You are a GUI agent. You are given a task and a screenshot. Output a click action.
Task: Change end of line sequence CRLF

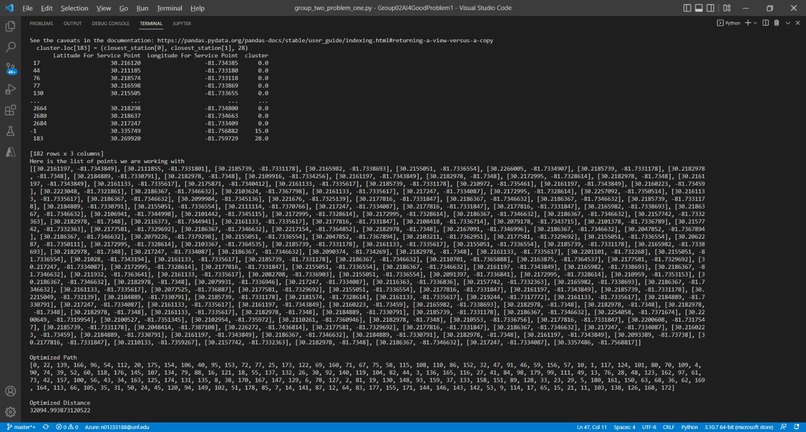(x=671, y=427)
